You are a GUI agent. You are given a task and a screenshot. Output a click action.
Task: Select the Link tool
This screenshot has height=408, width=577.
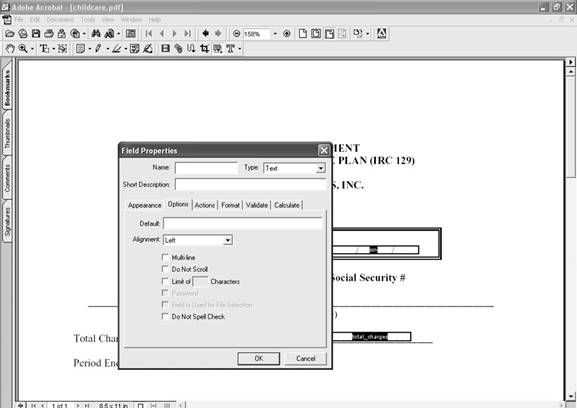tap(178, 49)
